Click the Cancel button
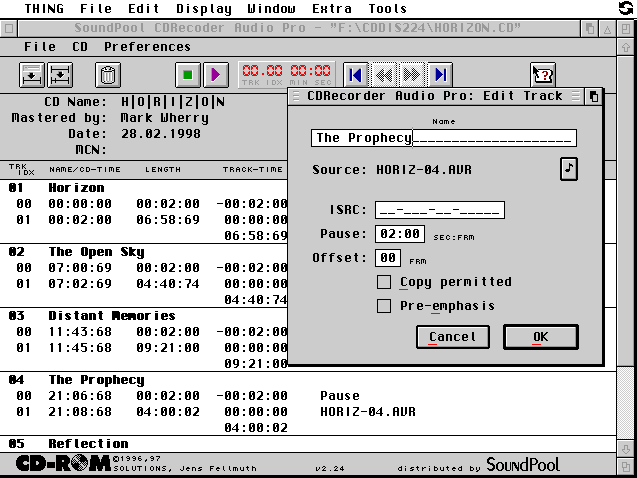The image size is (637, 478). tap(453, 337)
